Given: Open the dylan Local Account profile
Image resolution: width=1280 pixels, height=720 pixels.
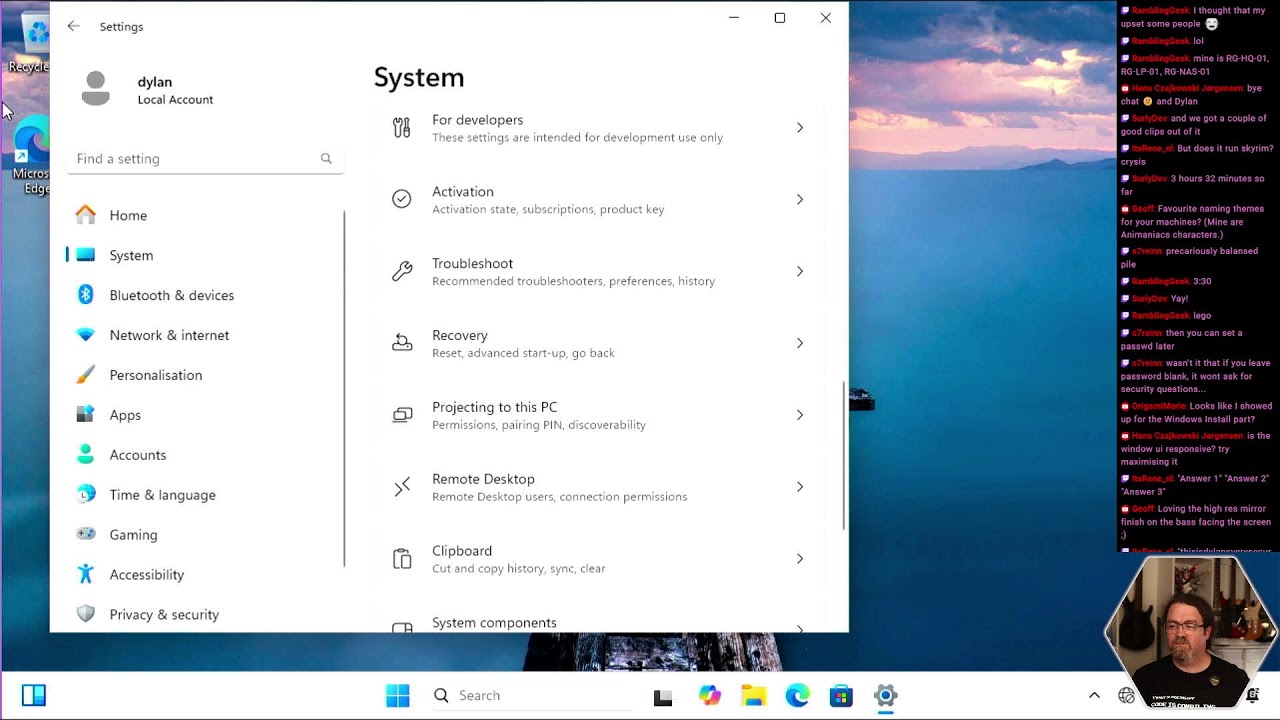Looking at the screenshot, I should [147, 90].
